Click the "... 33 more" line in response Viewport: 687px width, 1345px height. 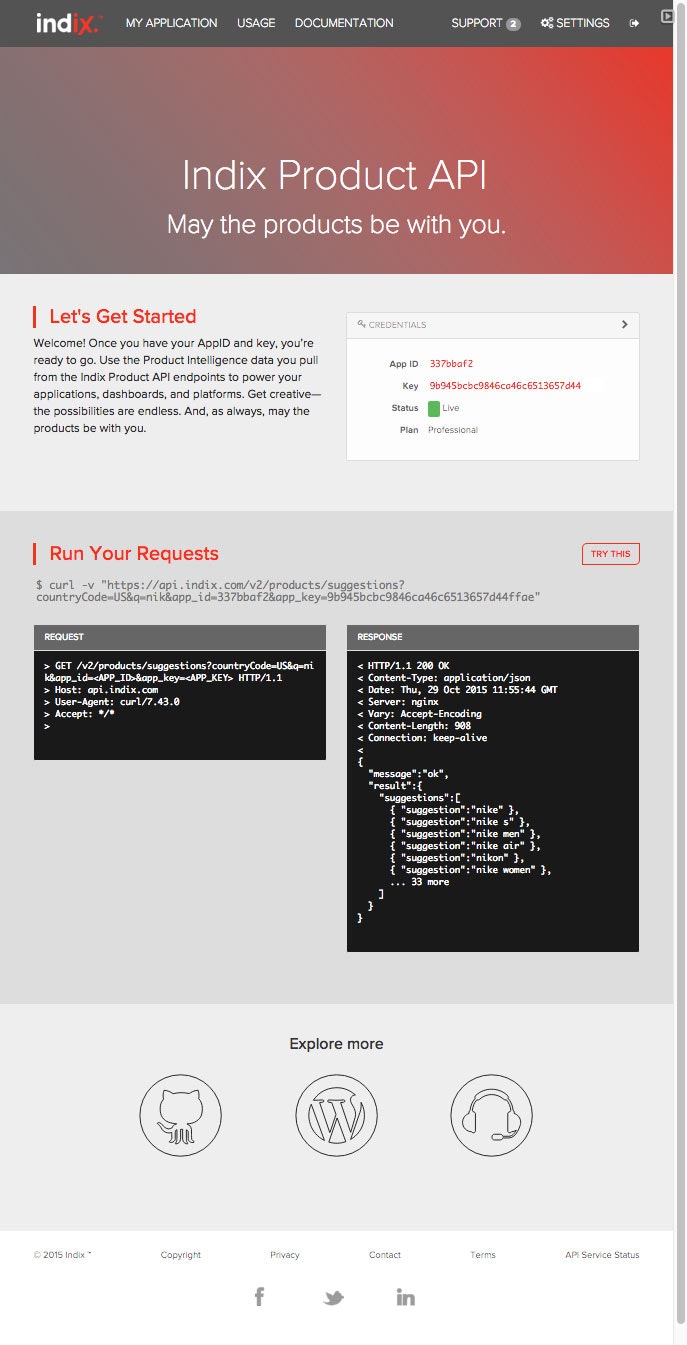419,882
